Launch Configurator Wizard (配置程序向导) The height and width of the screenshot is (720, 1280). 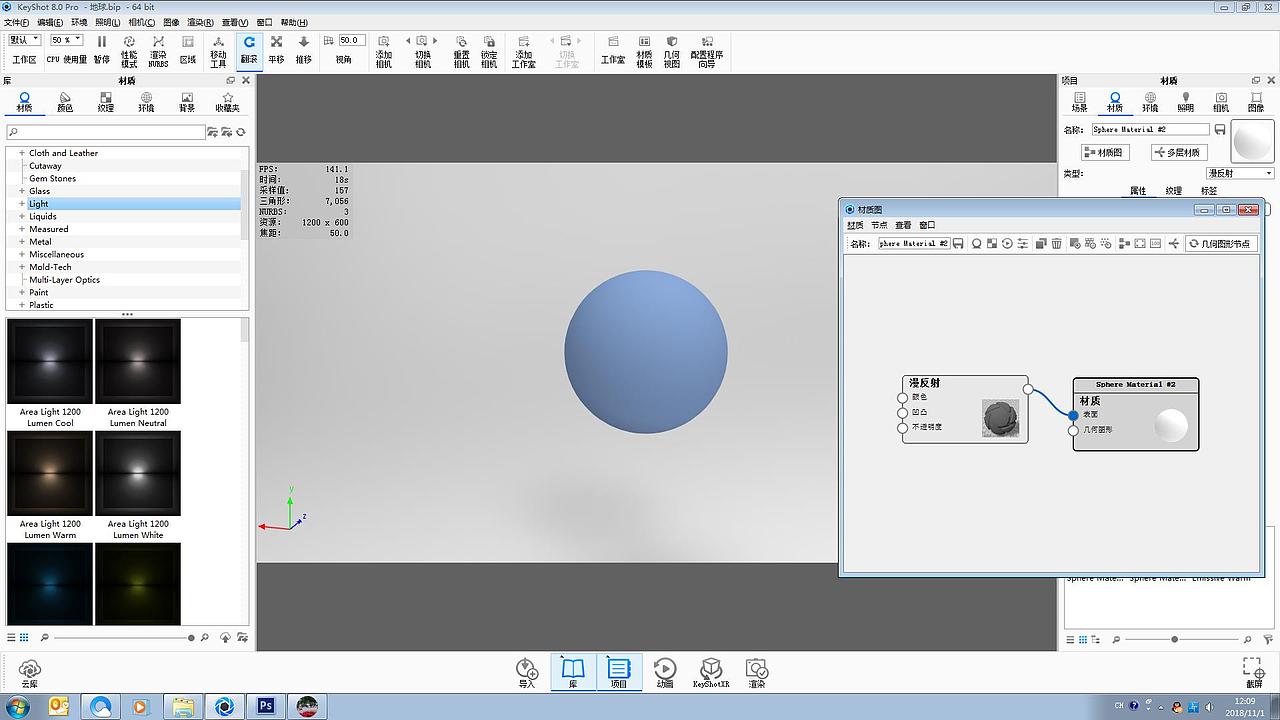(x=707, y=51)
